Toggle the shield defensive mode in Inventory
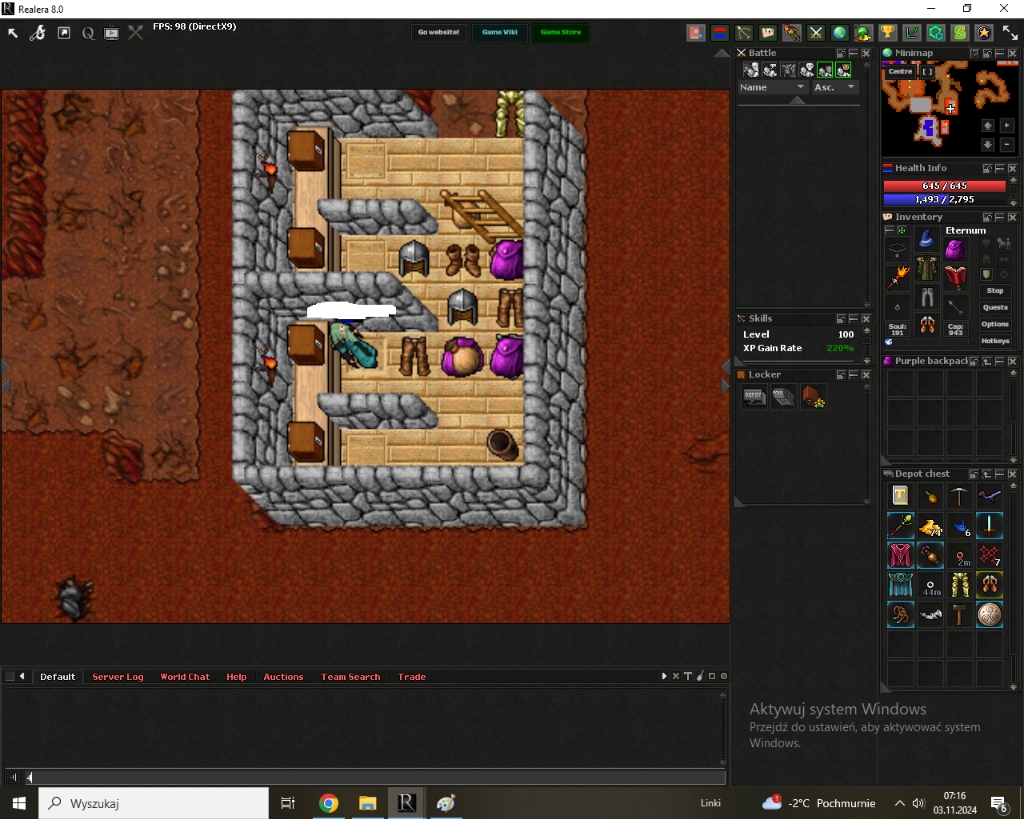The image size is (1024, 819). click(986, 274)
